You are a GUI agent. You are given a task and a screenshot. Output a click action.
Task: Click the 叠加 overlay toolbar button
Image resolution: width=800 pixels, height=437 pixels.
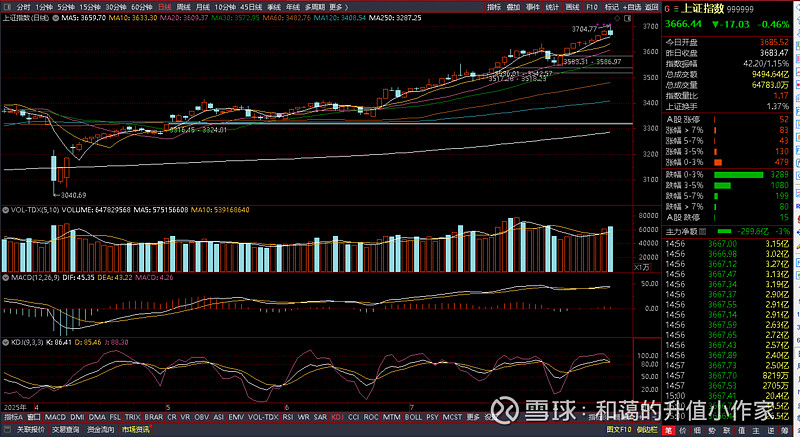tap(513, 6)
